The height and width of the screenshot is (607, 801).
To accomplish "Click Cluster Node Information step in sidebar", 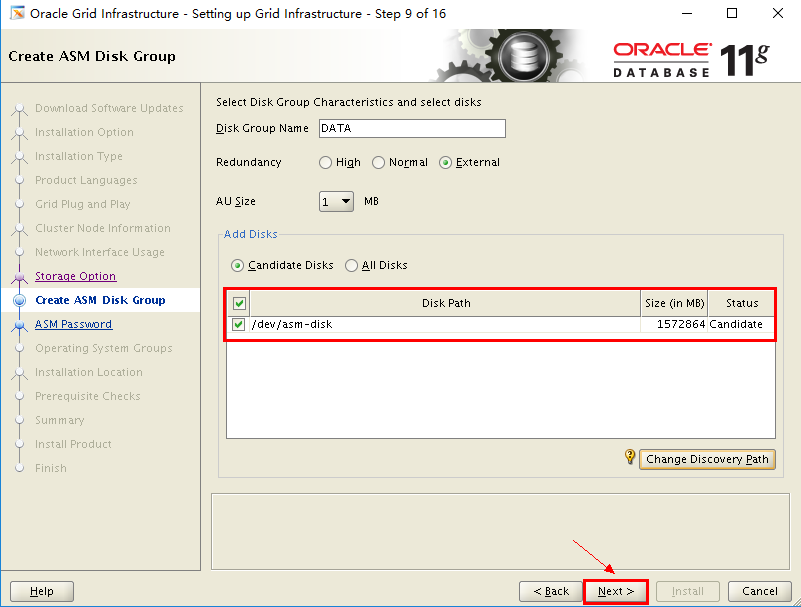I will [x=103, y=228].
